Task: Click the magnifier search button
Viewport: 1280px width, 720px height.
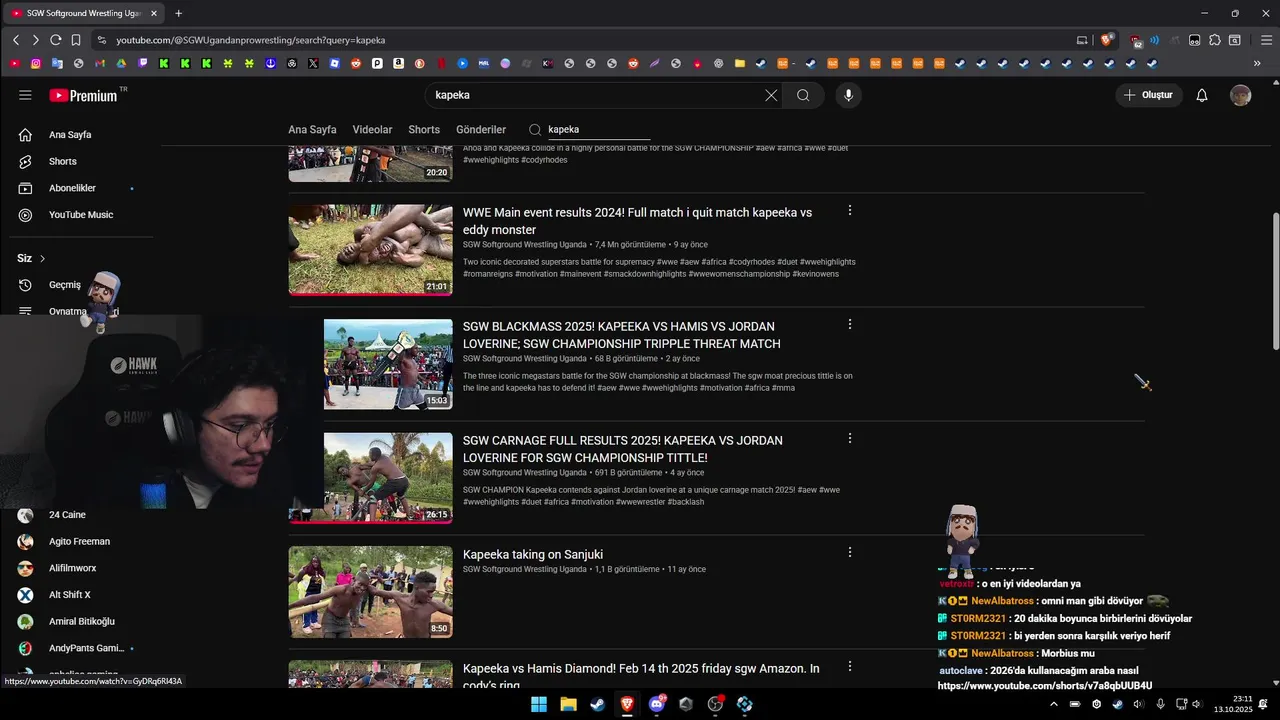Action: point(803,95)
